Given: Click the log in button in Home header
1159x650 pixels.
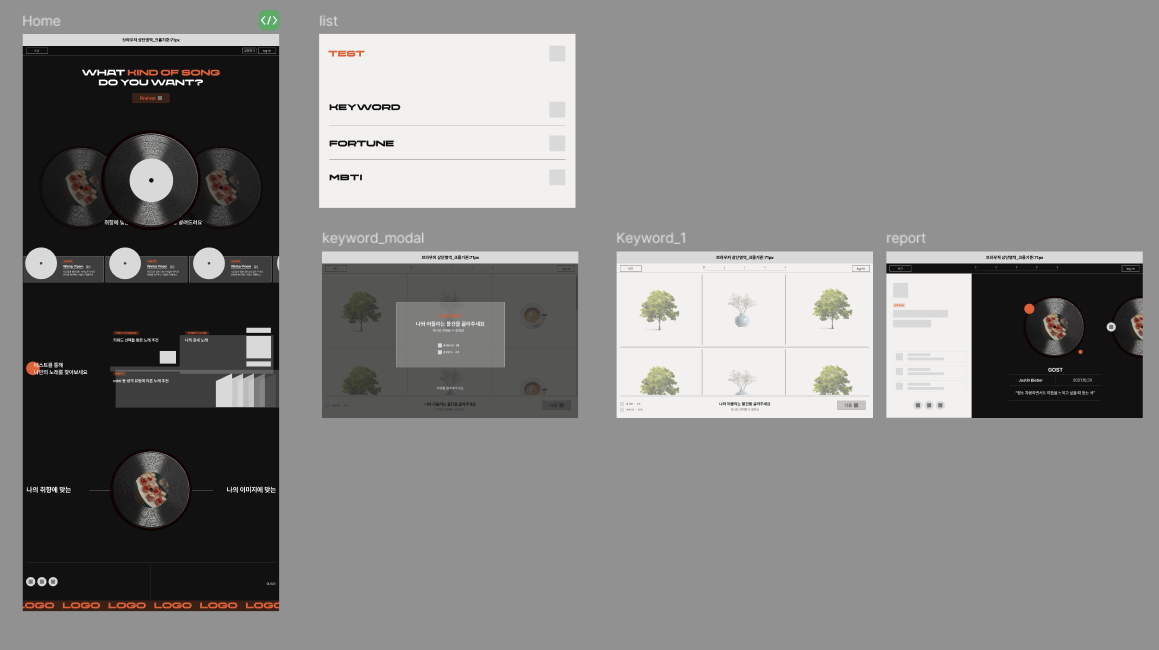Looking at the screenshot, I should pos(268,51).
